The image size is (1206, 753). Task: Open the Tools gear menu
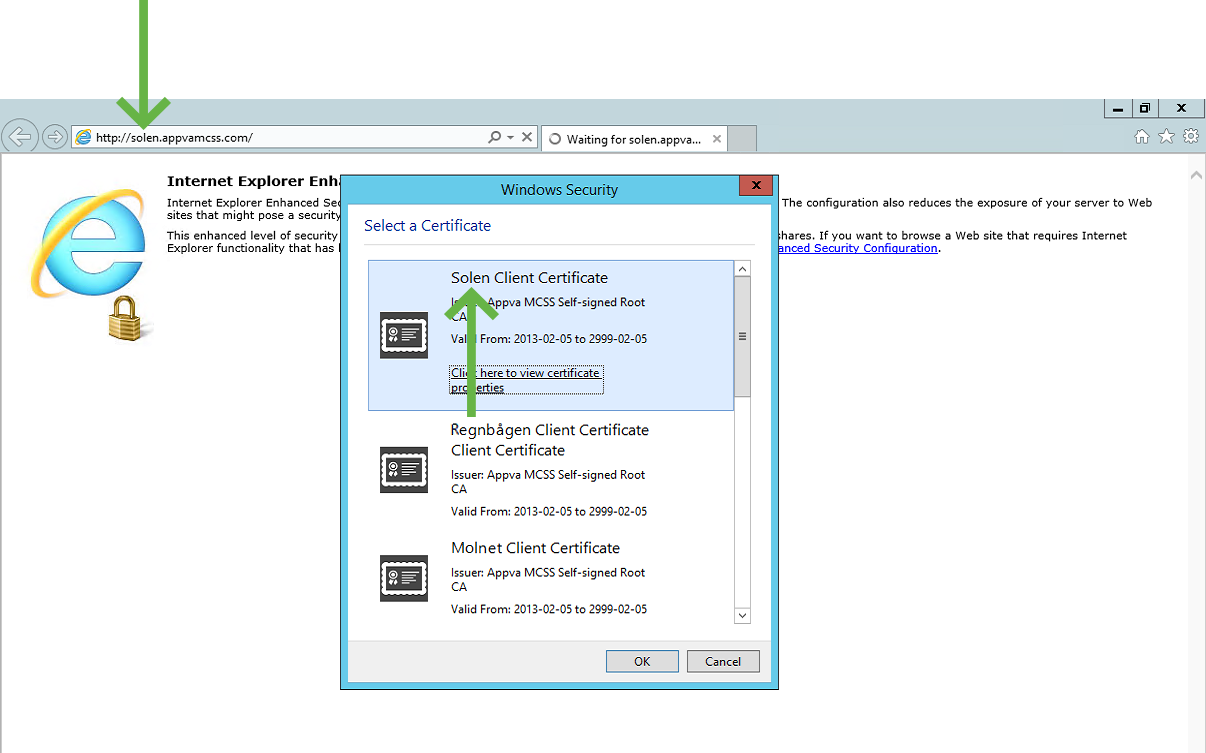tap(1190, 137)
